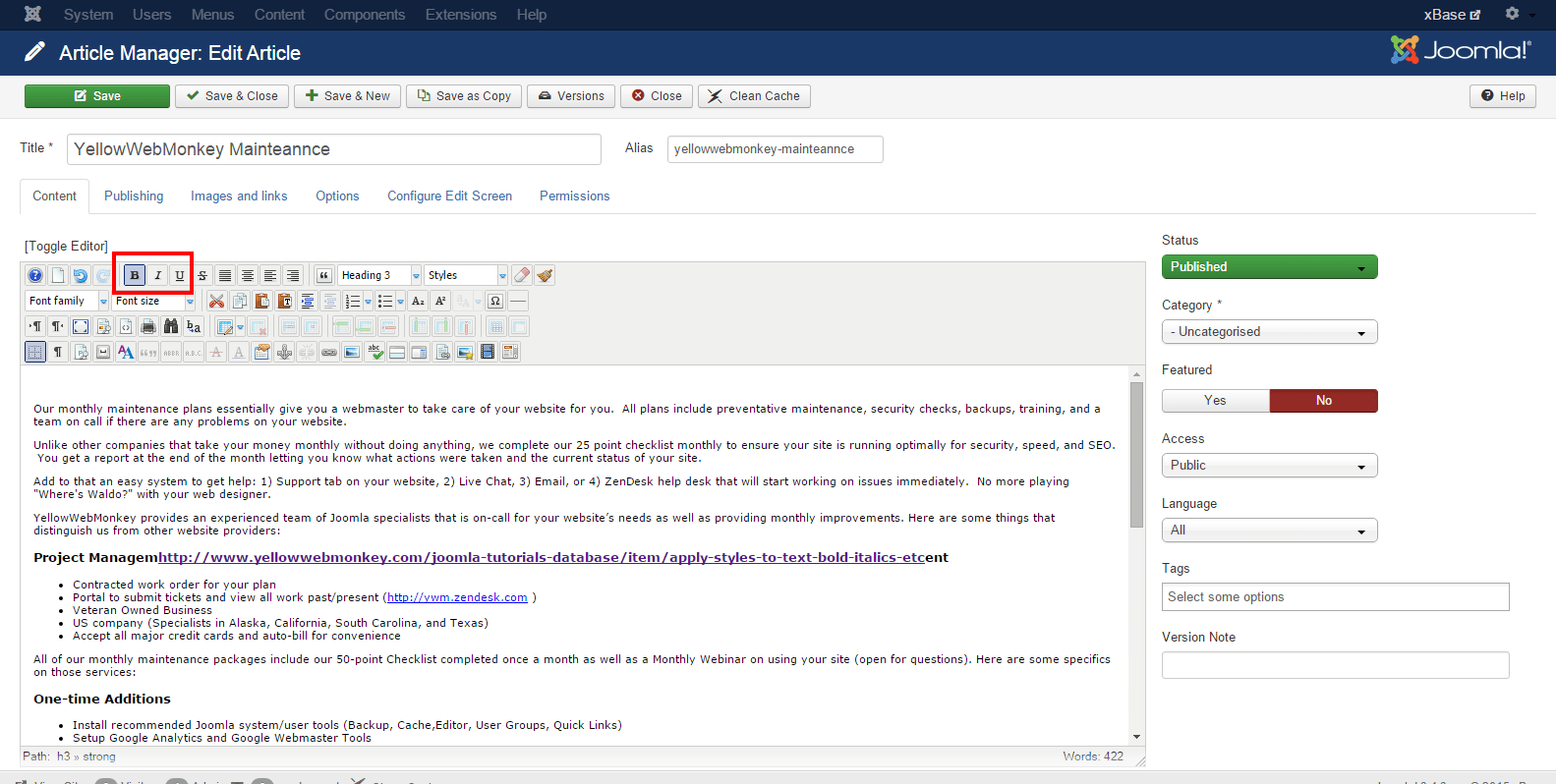The width and height of the screenshot is (1556, 784).
Task: Click the chain Insert Link icon
Action: [328, 352]
